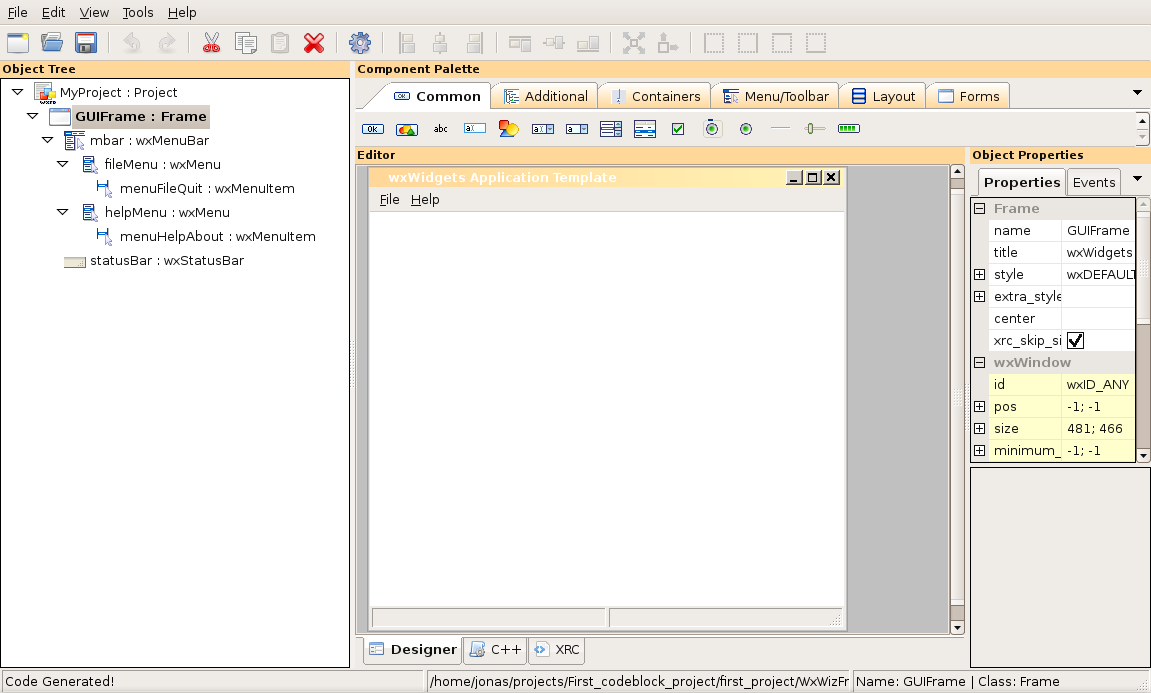Toggle the xrc_skip_si checkbox in Frame properties
This screenshot has width=1151, height=693.
[x=1076, y=340]
